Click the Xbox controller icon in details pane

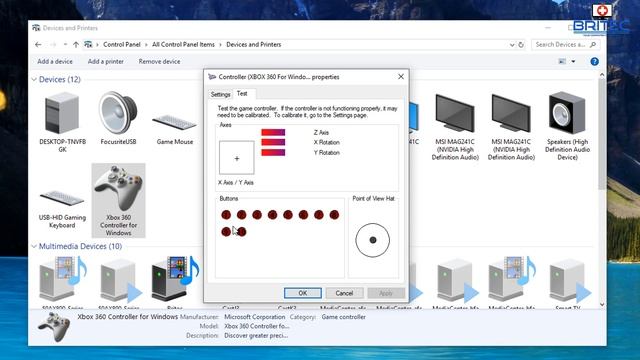54,327
